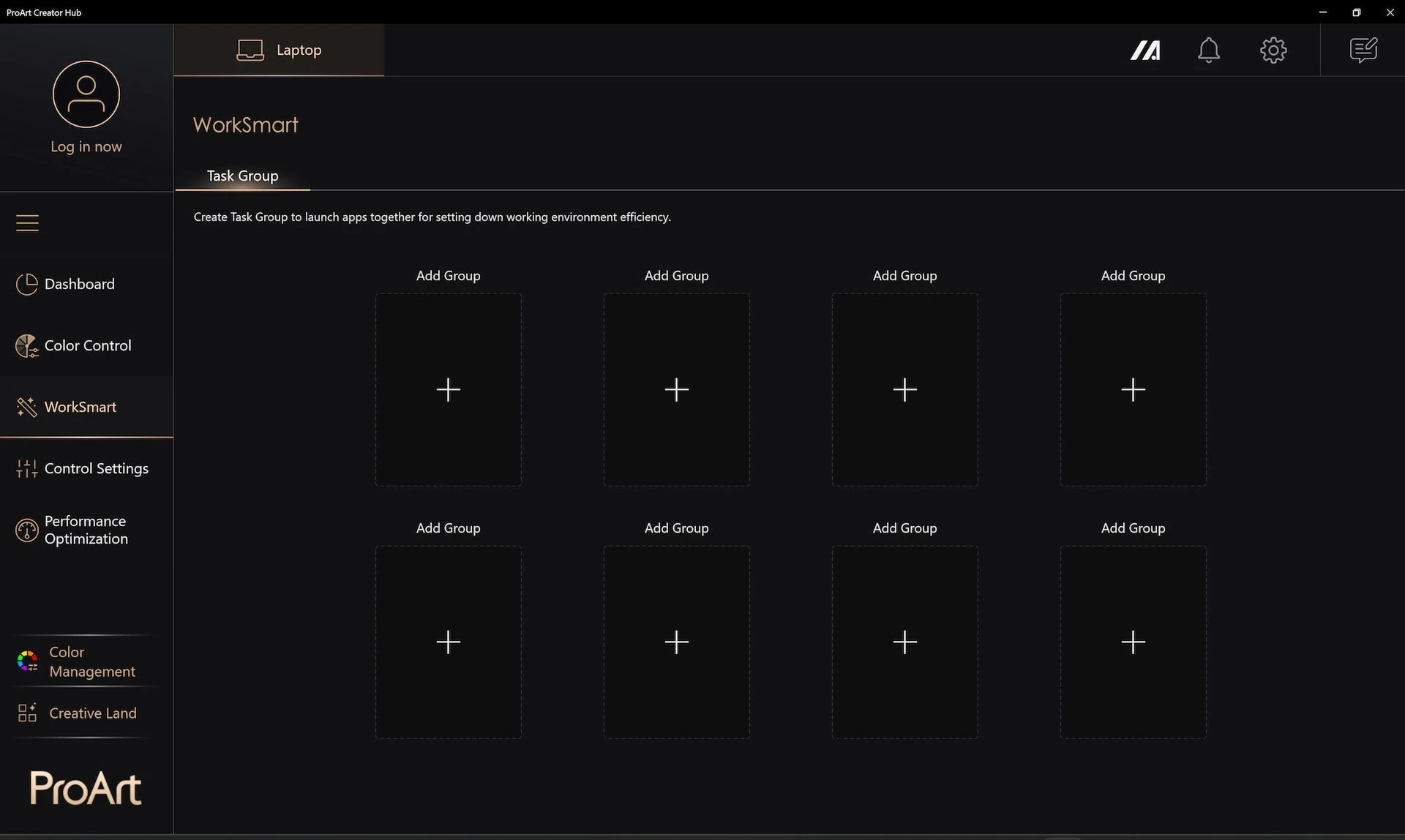
Task: Open the Dashboard label in sidebar
Action: (80, 284)
